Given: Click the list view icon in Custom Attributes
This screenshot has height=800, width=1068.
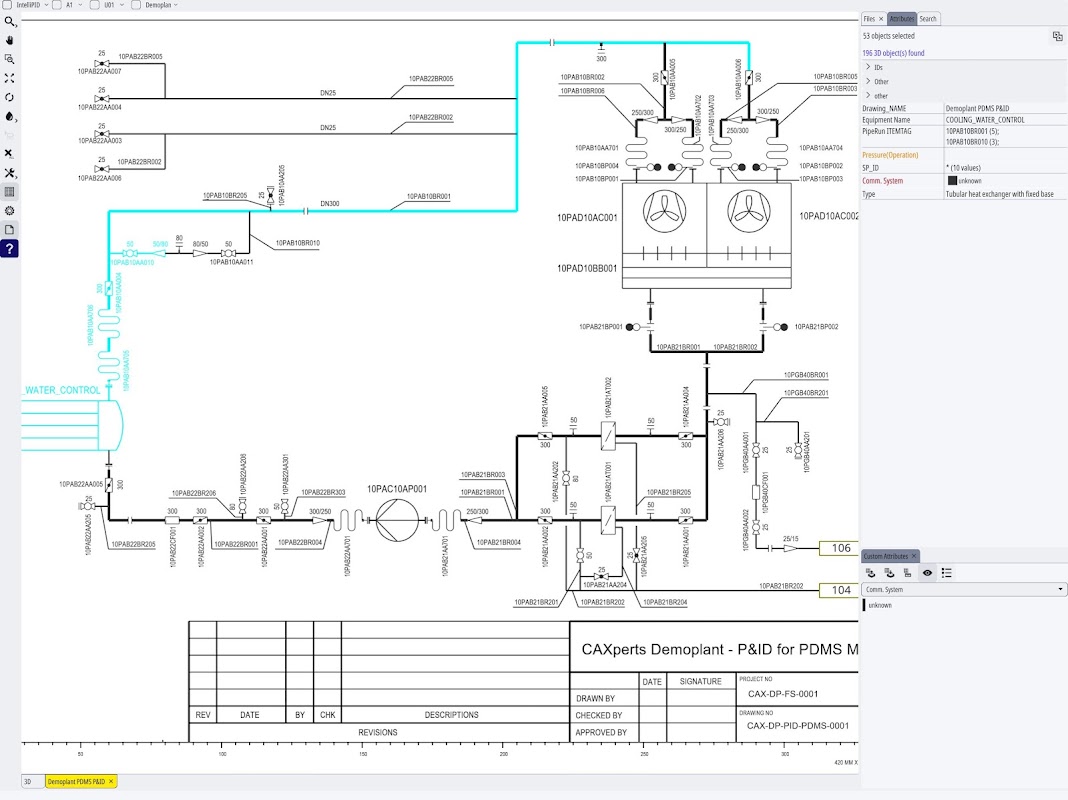Looking at the screenshot, I should point(947,573).
